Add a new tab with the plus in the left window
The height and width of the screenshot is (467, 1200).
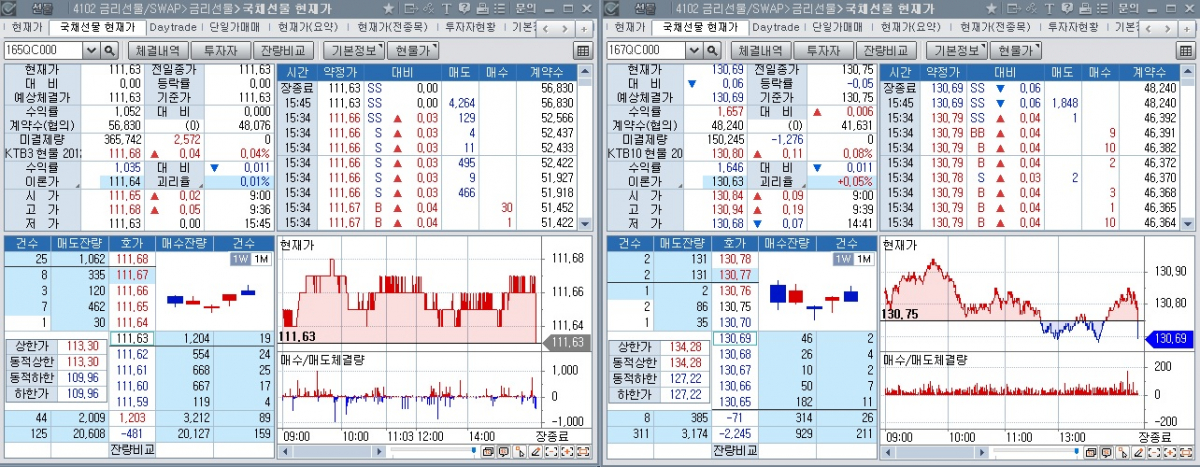(x=583, y=28)
